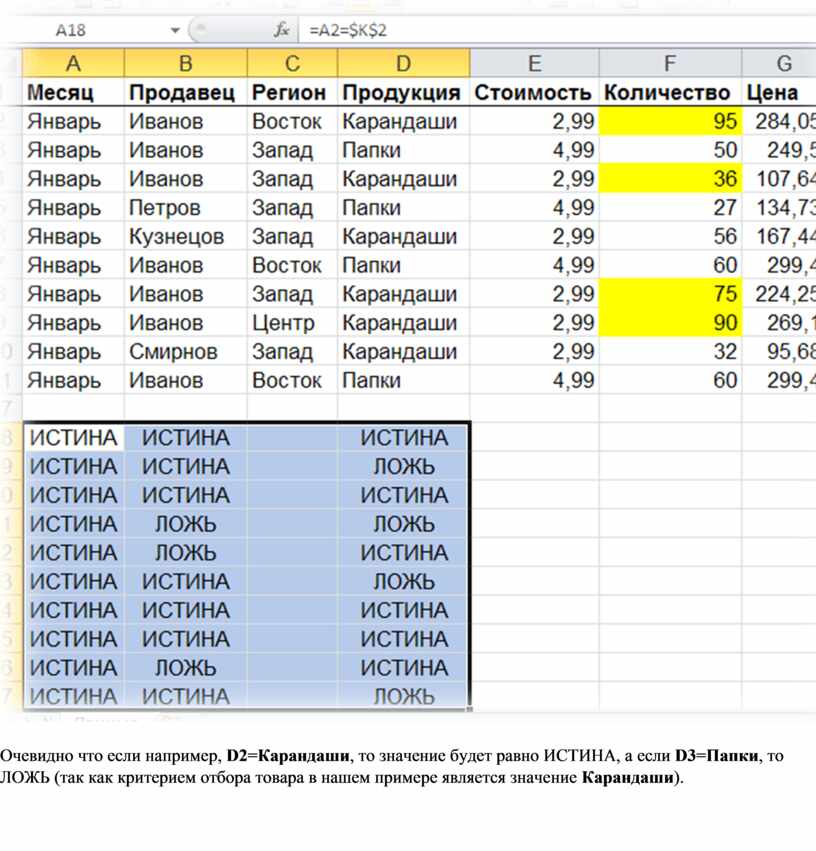Click the 'Восток' cell in the Карандаши 95 row

click(292, 120)
